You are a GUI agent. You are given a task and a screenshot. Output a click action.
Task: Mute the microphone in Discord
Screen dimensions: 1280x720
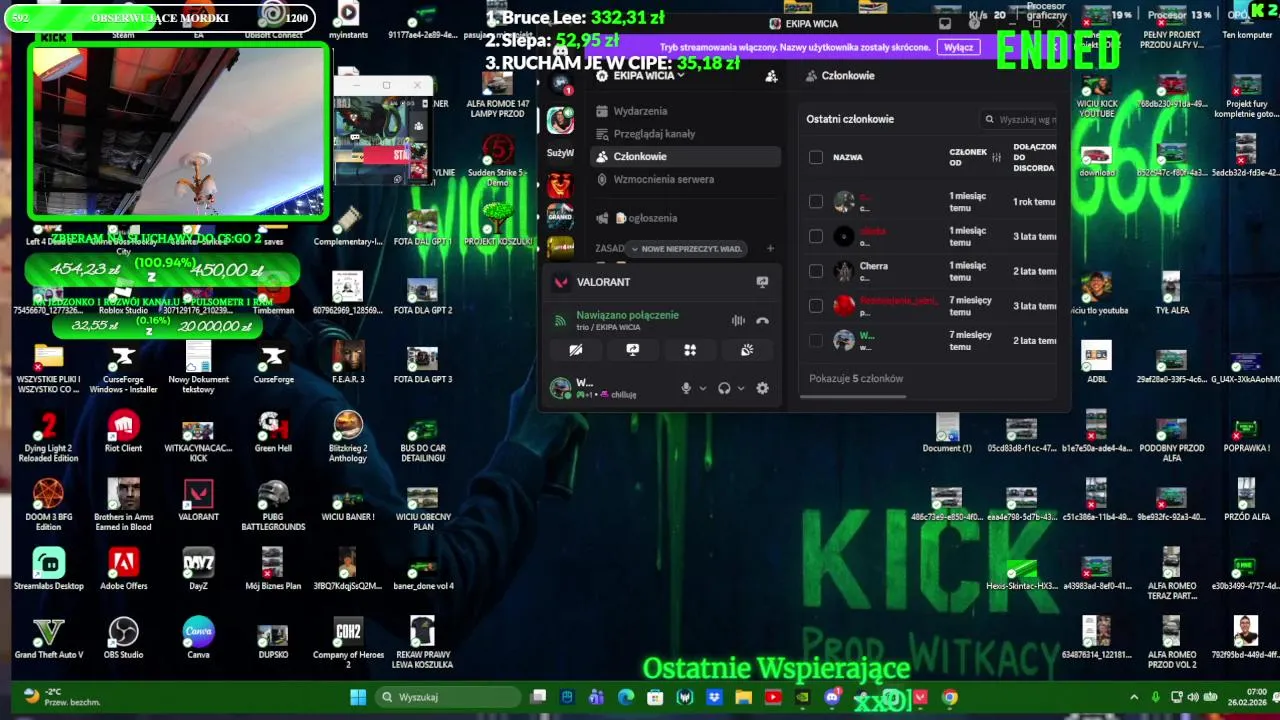pyautogui.click(x=686, y=388)
